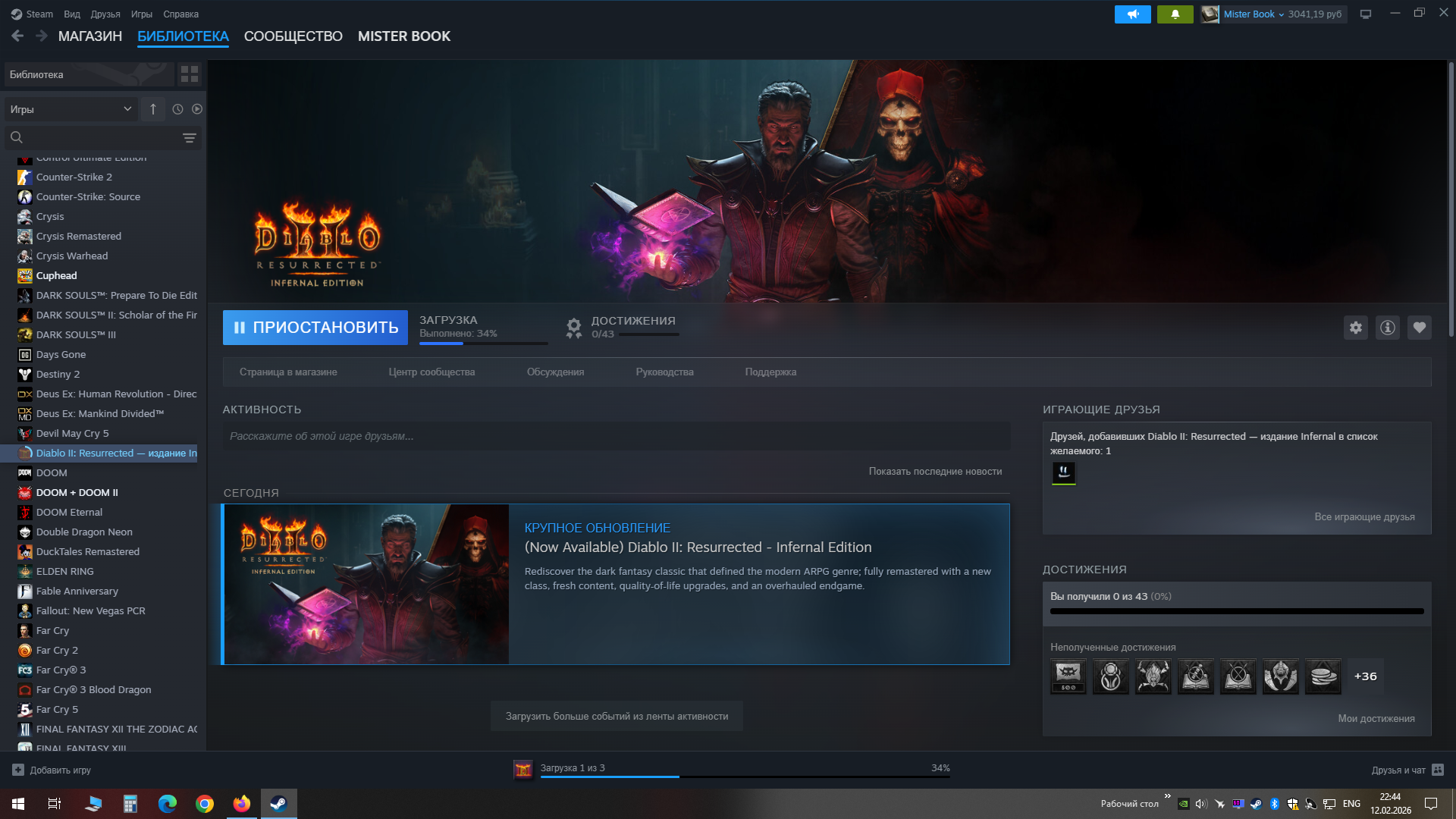
Task: Open notifications bell icon
Action: coord(1175,14)
